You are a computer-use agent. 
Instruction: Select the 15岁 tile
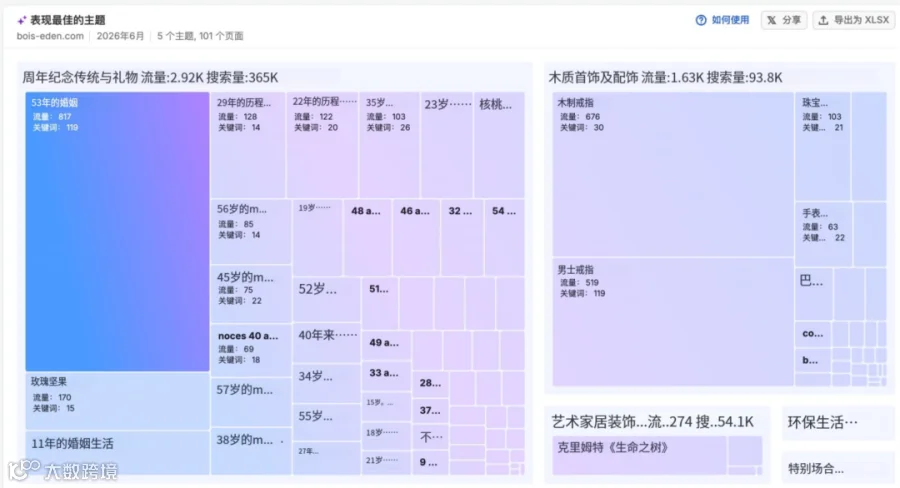click(x=386, y=406)
